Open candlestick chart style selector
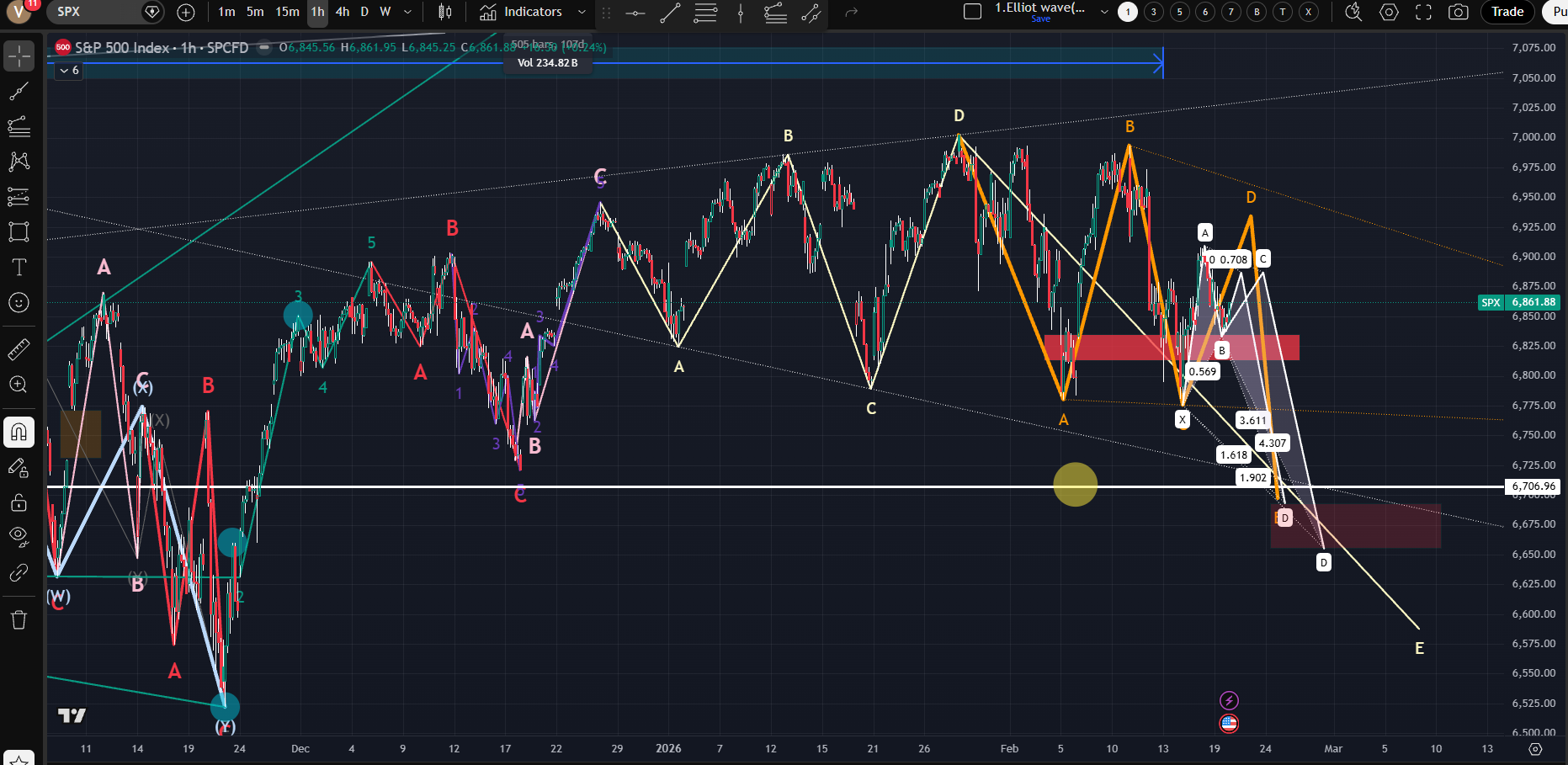The image size is (1568, 765). tap(445, 12)
